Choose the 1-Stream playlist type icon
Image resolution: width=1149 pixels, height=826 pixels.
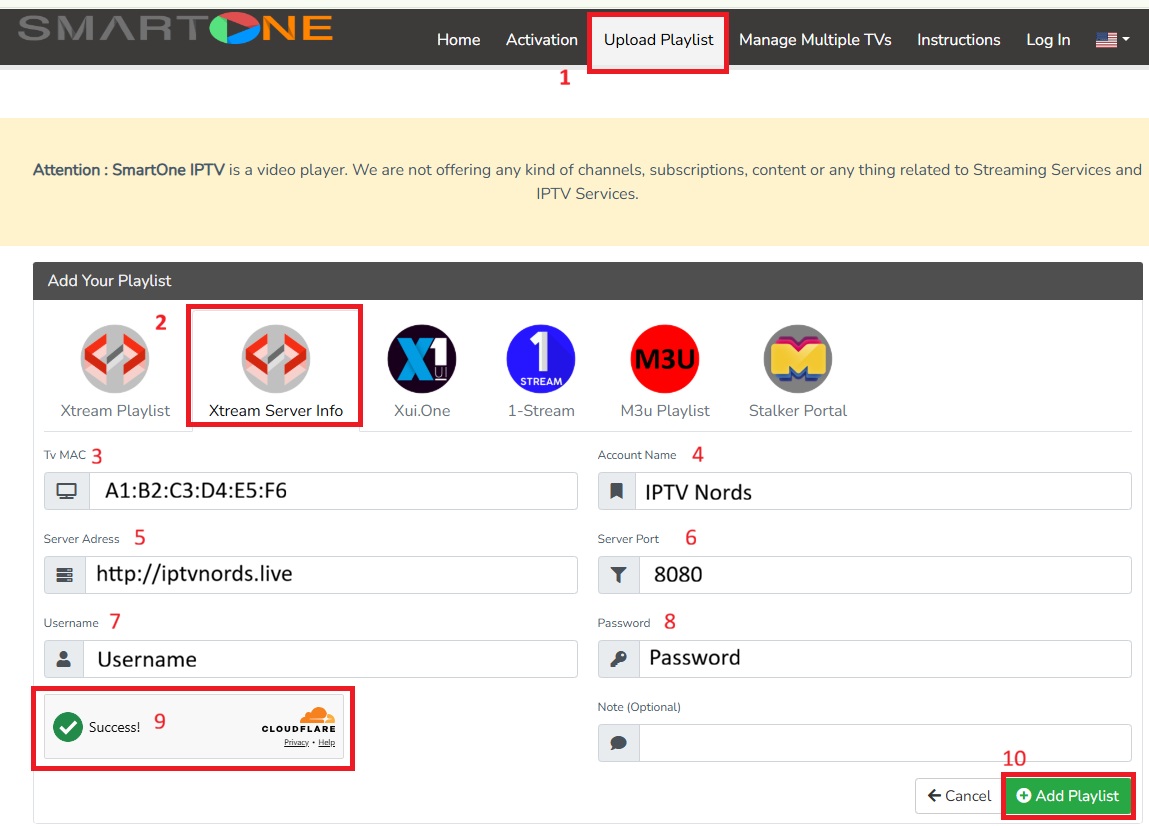pyautogui.click(x=541, y=358)
